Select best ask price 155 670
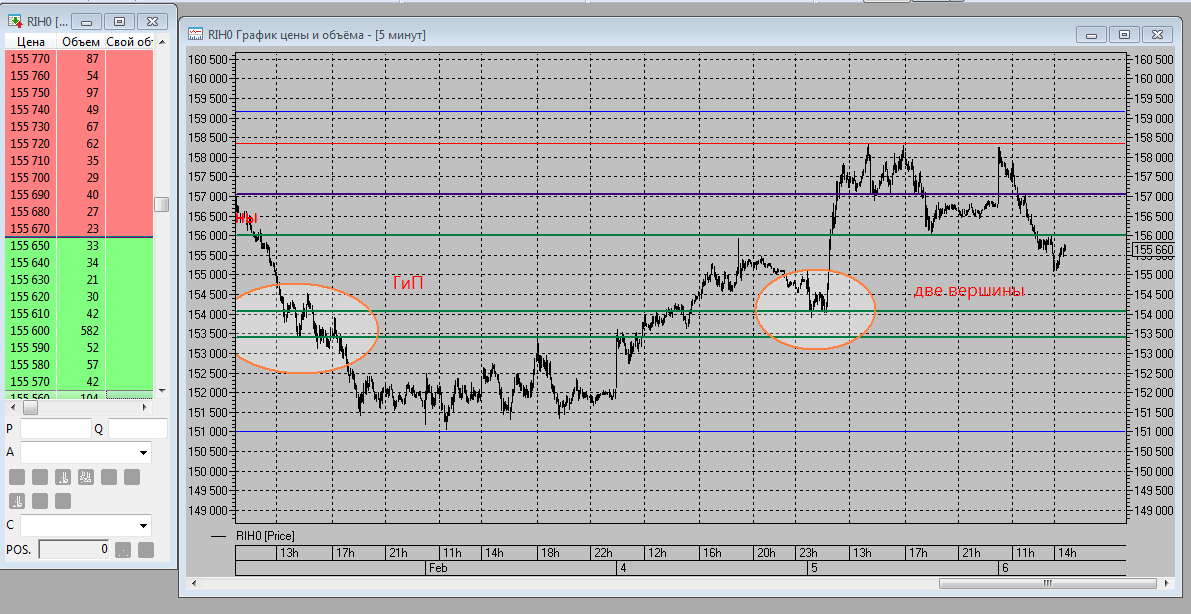The width and height of the screenshot is (1191, 614). [x=30, y=229]
